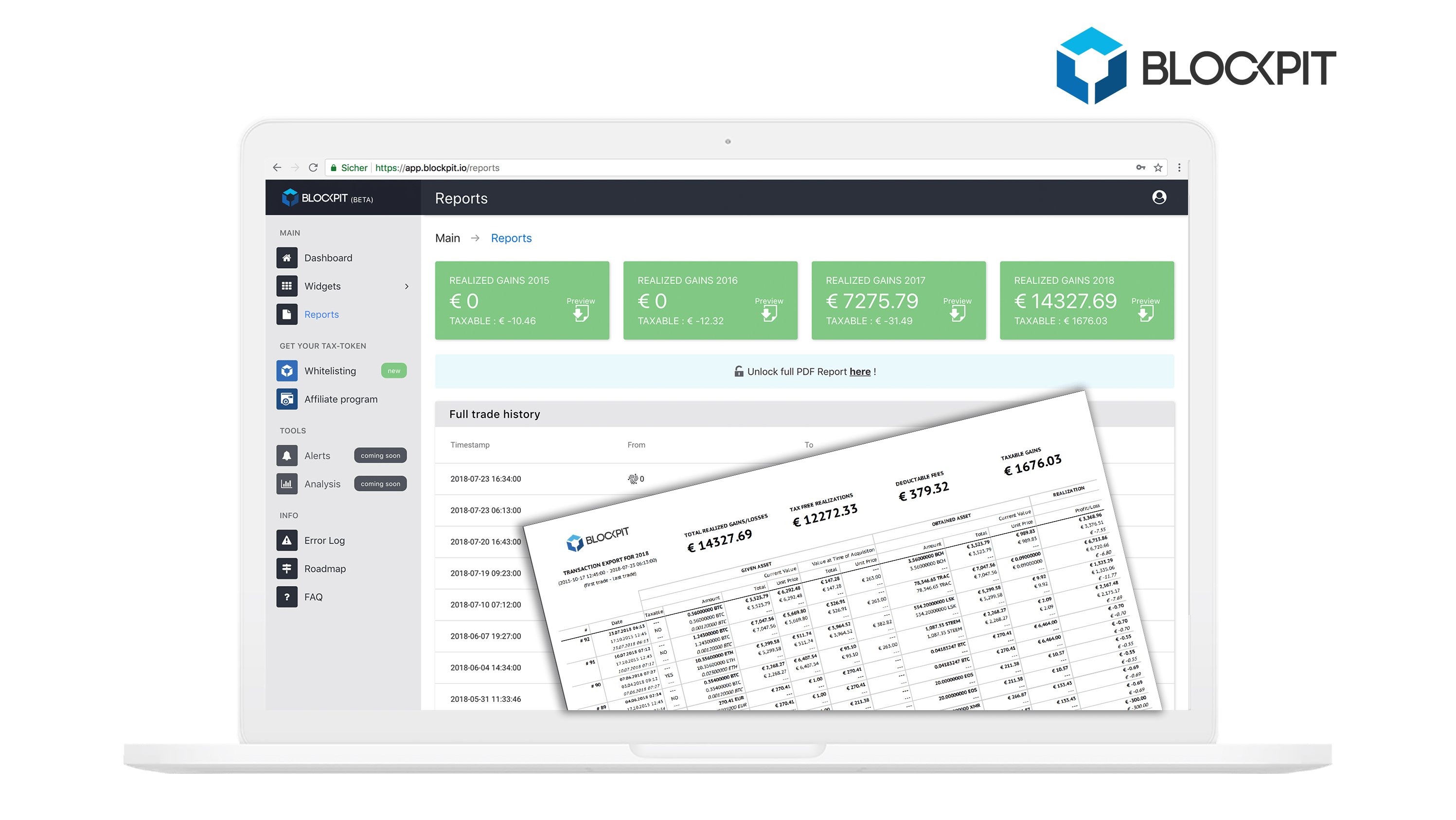Image resolution: width=1456 pixels, height=820 pixels.
Task: Click the green secure padlock icon
Action: (334, 168)
